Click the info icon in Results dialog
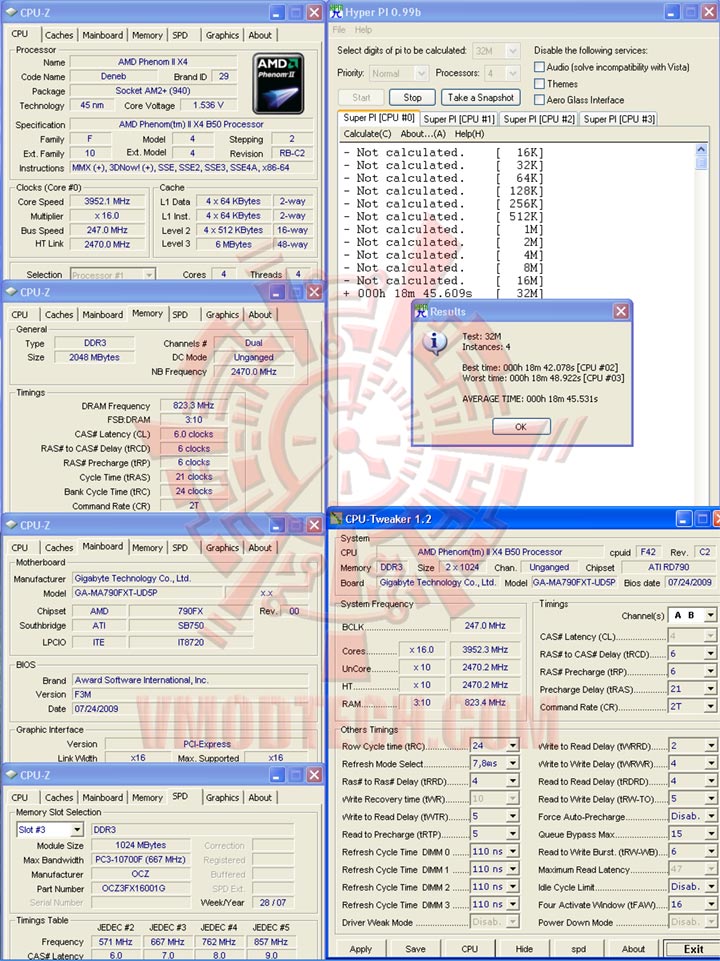 [x=434, y=341]
